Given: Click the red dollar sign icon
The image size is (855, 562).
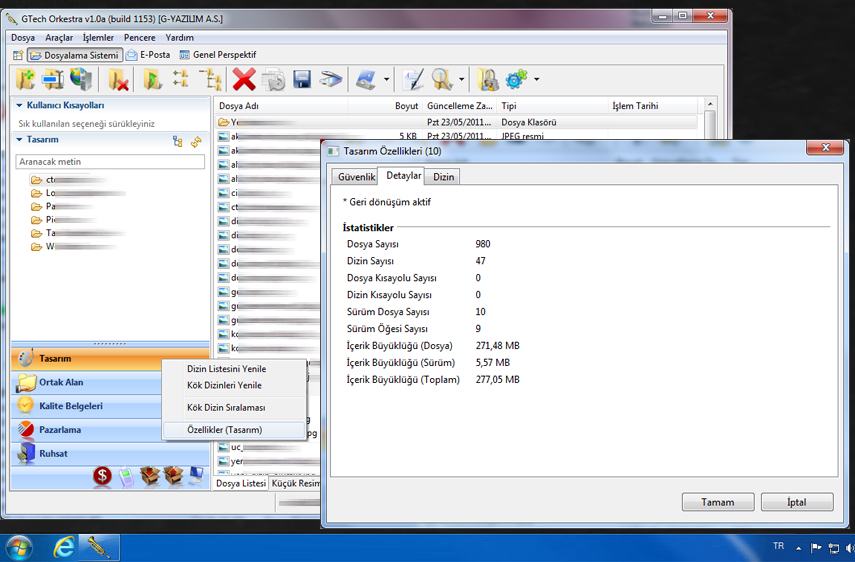Looking at the screenshot, I should click(x=102, y=476).
